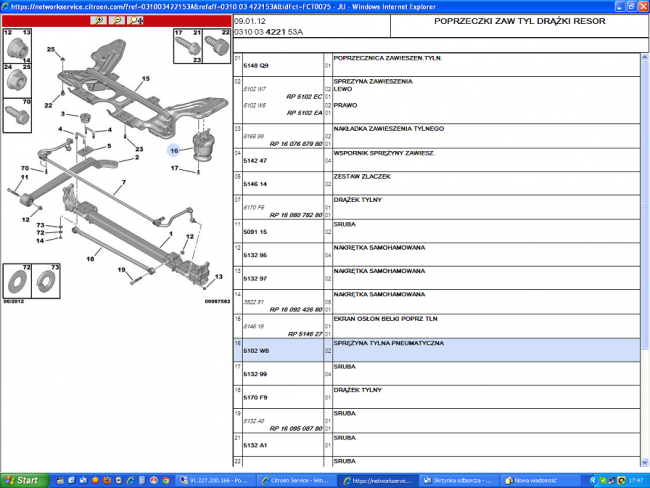Click the zoom in magnifier icon
Image resolution: width=650 pixels, height=488 pixels.
pyautogui.click(x=98, y=20)
